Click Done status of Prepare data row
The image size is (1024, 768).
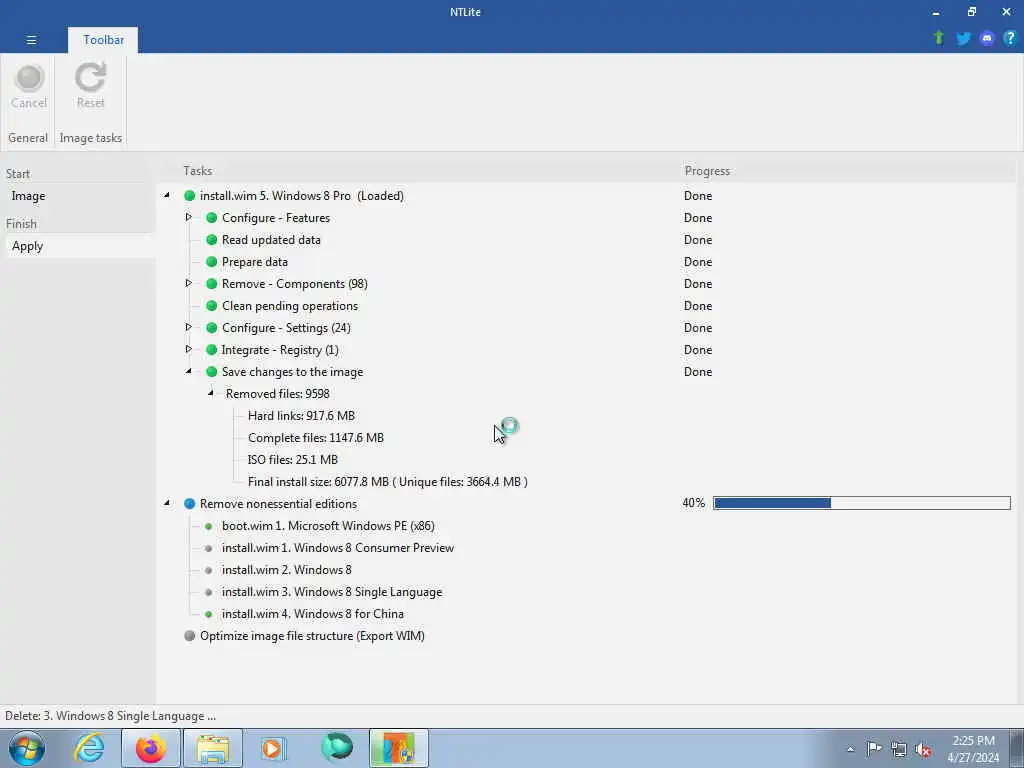pos(697,262)
